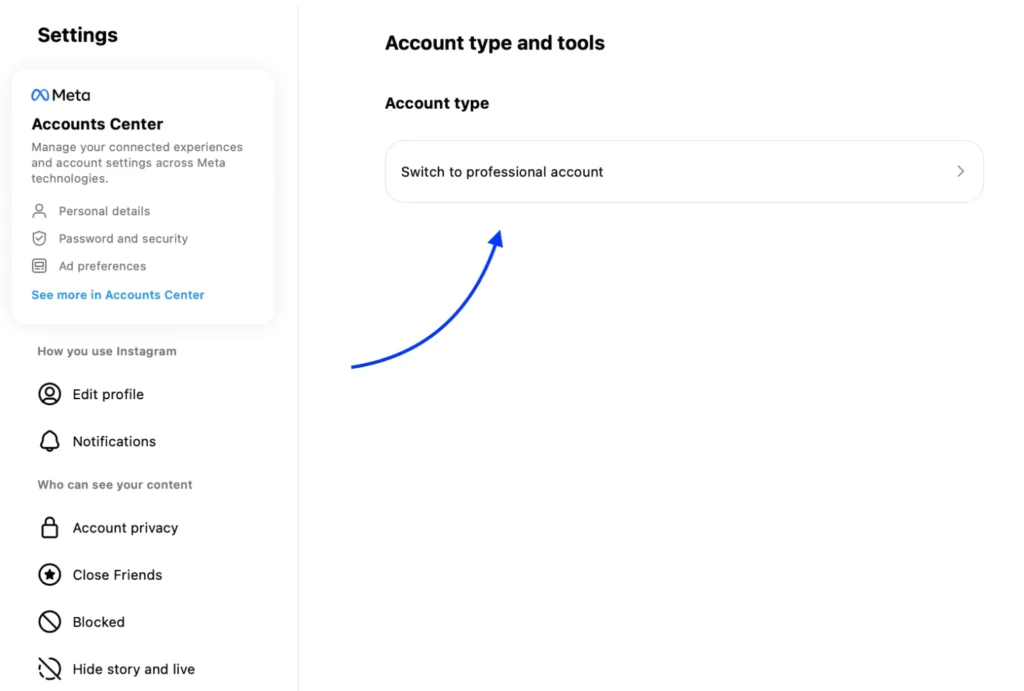Click the Account privacy lock icon

click(49, 527)
